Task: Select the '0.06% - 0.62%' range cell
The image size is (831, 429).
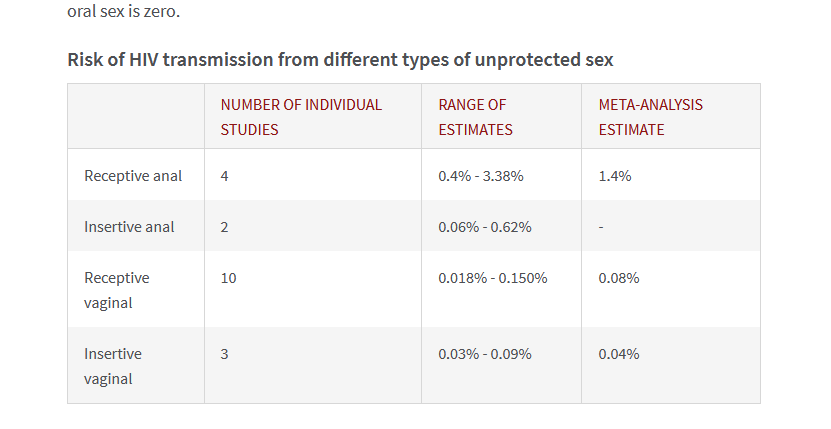Action: click(485, 227)
